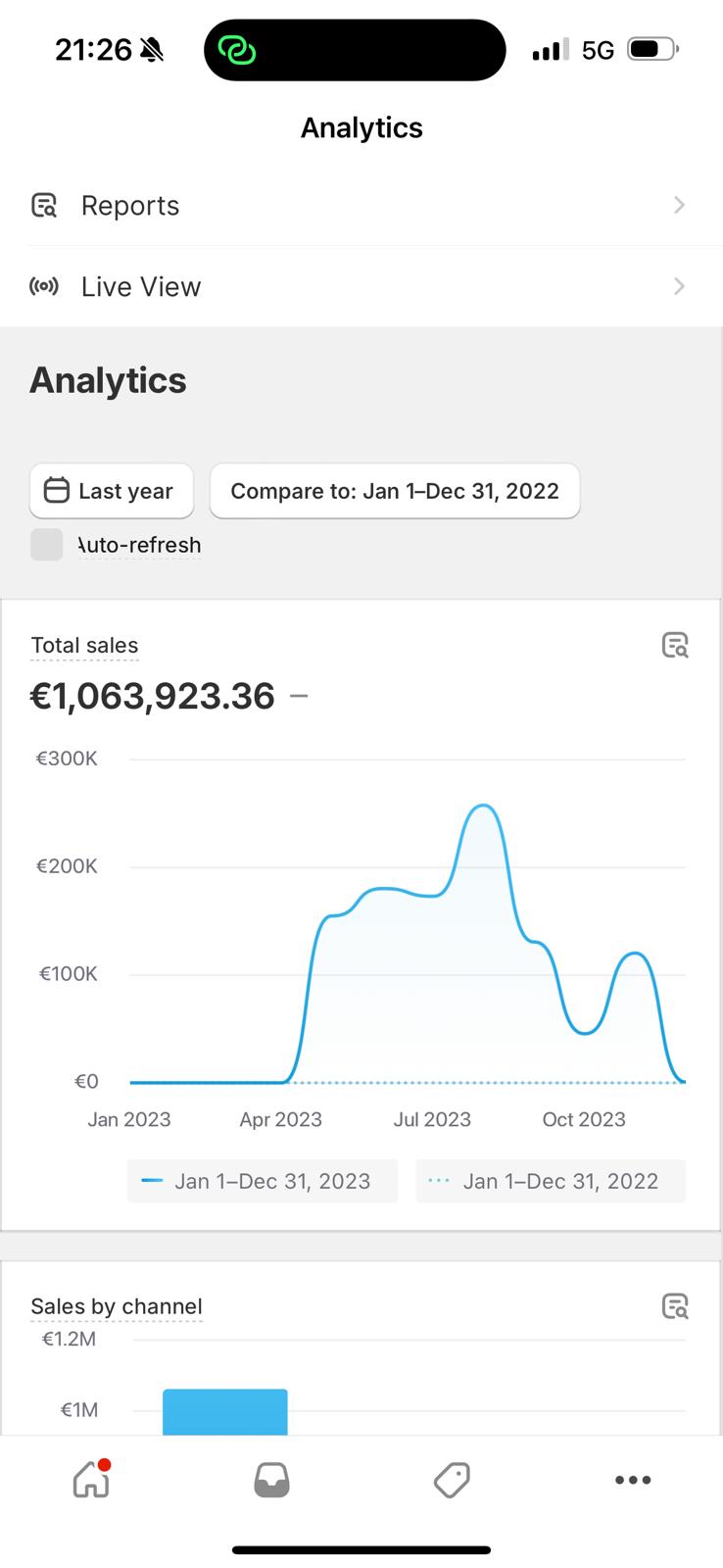The image size is (723, 1568).
Task: Toggle Jan 1–Dec 31, 2022 legend series
Action: [550, 1181]
